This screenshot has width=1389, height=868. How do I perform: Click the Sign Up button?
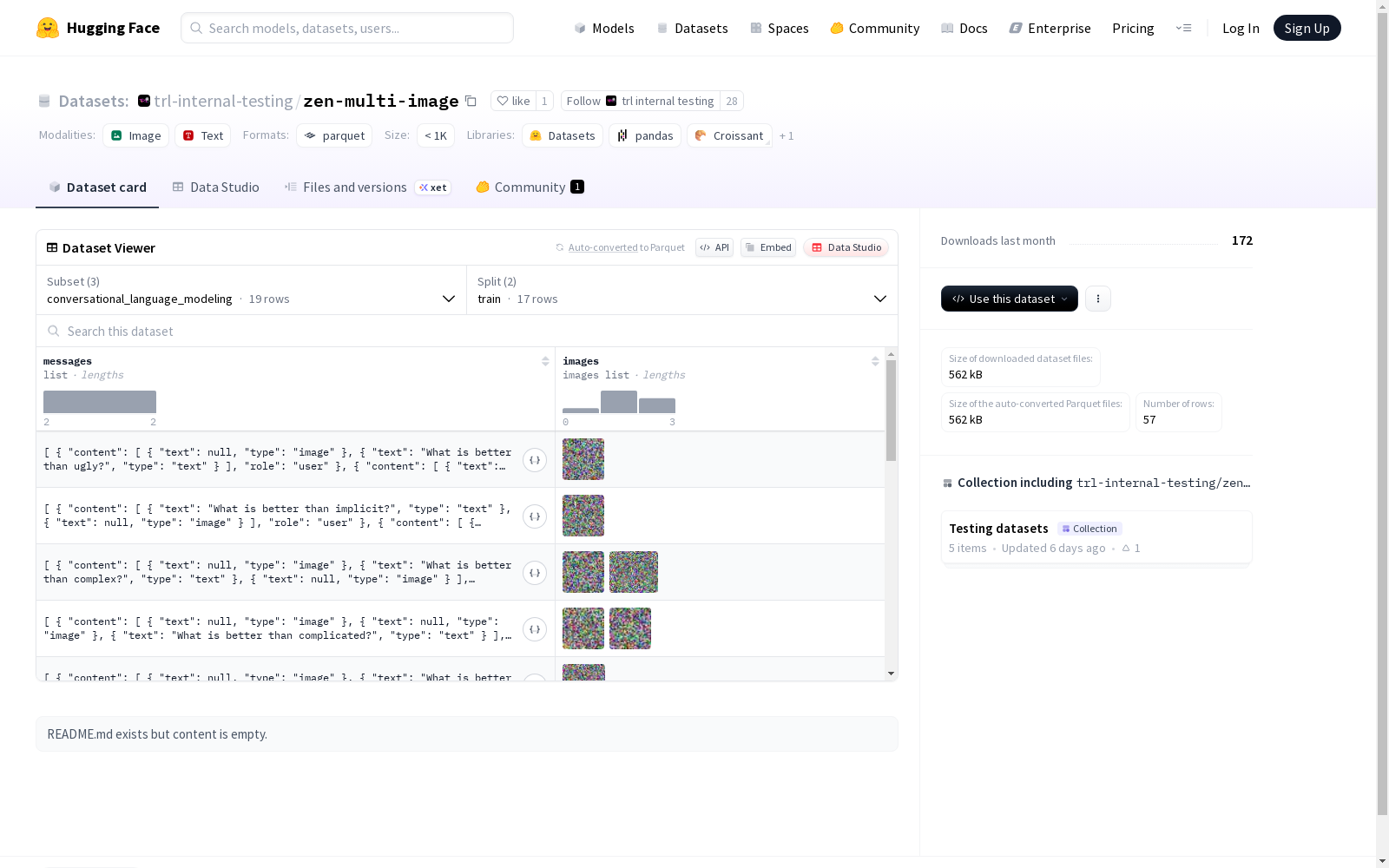tap(1307, 28)
